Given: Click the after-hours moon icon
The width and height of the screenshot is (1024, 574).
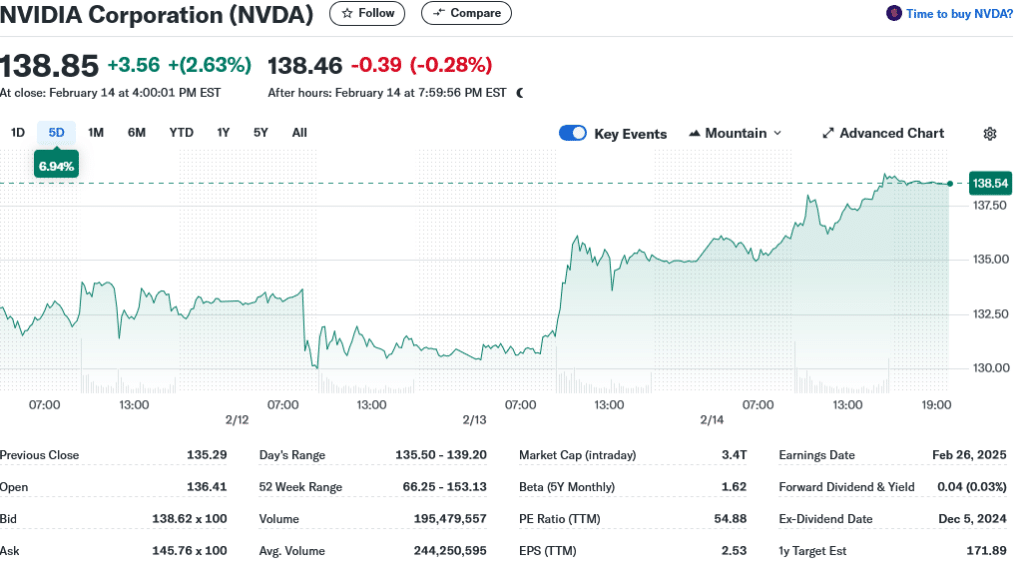Looking at the screenshot, I should click(x=520, y=93).
